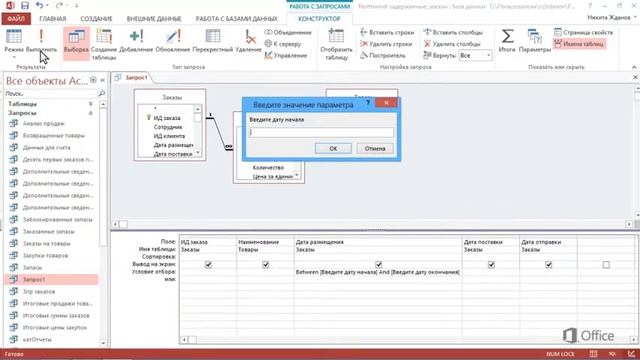Switch to the ГЛАВНАЯ tab
640x360 pixels.
[x=53, y=19]
